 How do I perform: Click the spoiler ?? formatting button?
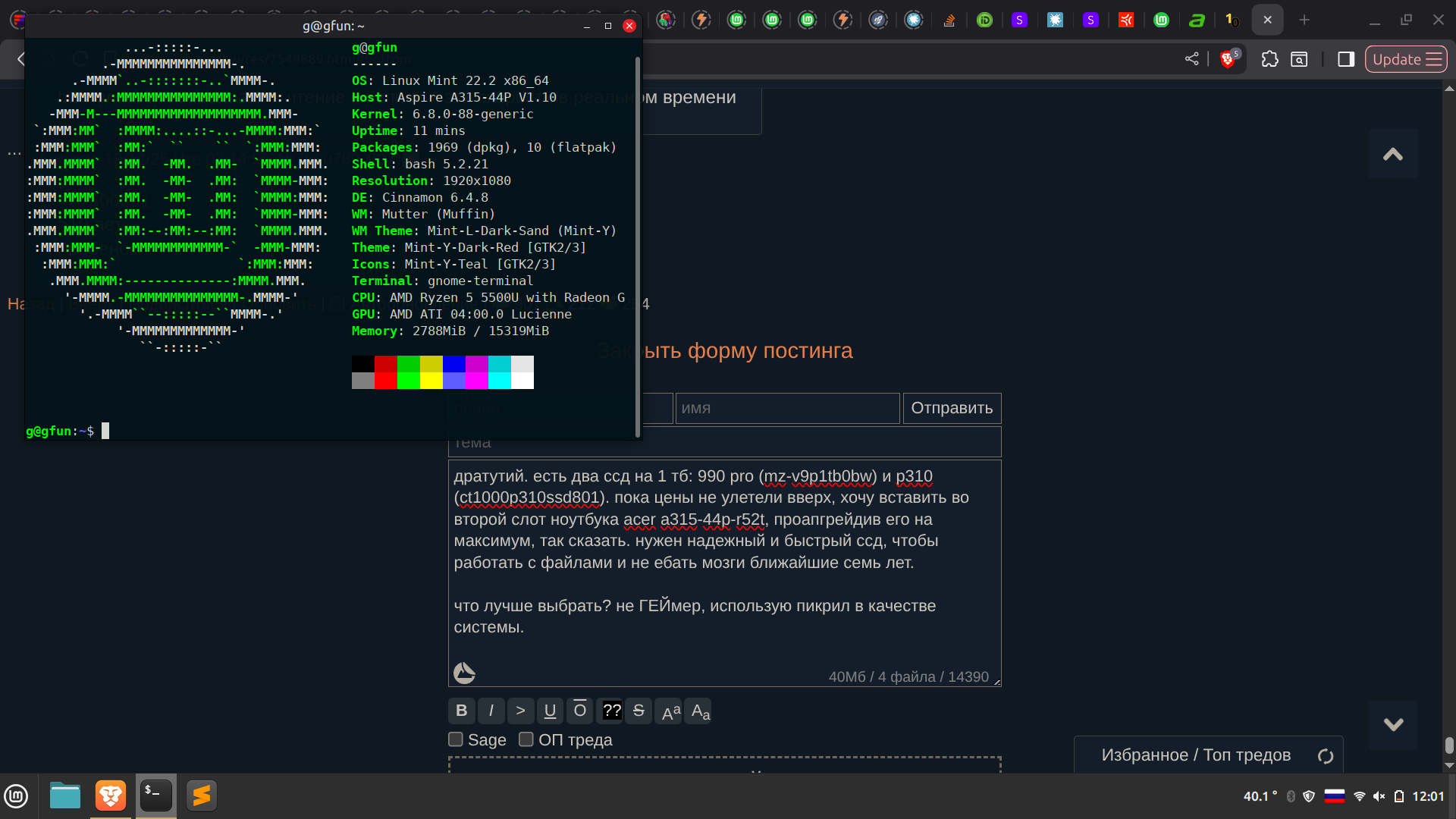click(611, 711)
